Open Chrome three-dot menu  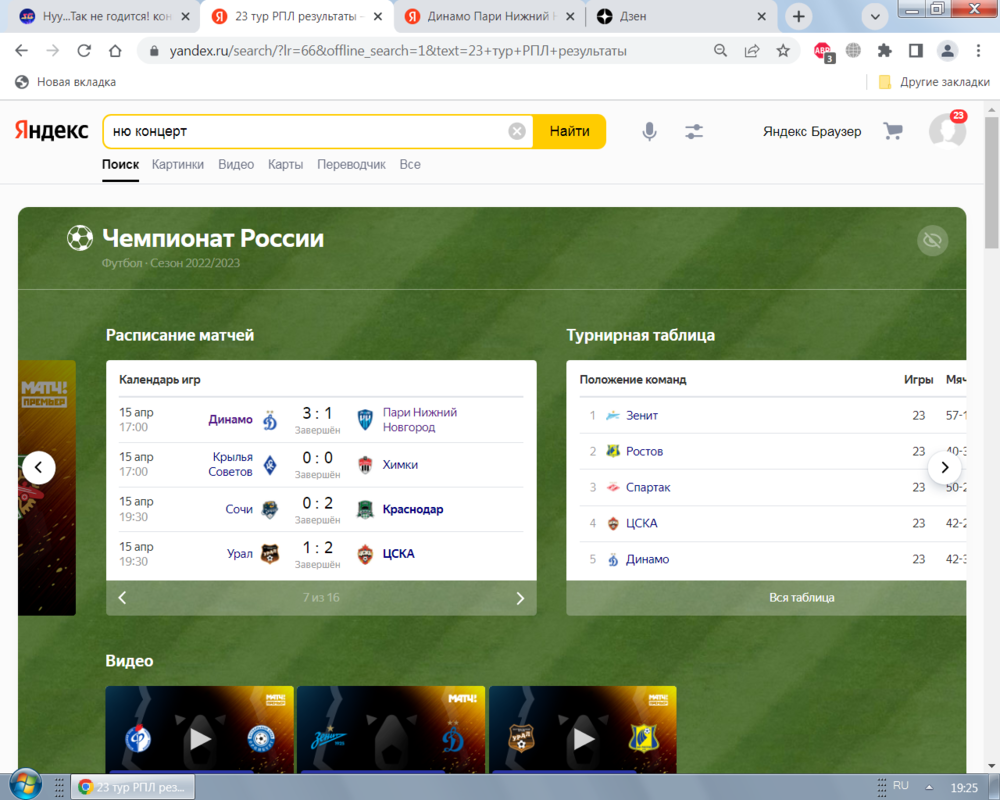(x=978, y=51)
